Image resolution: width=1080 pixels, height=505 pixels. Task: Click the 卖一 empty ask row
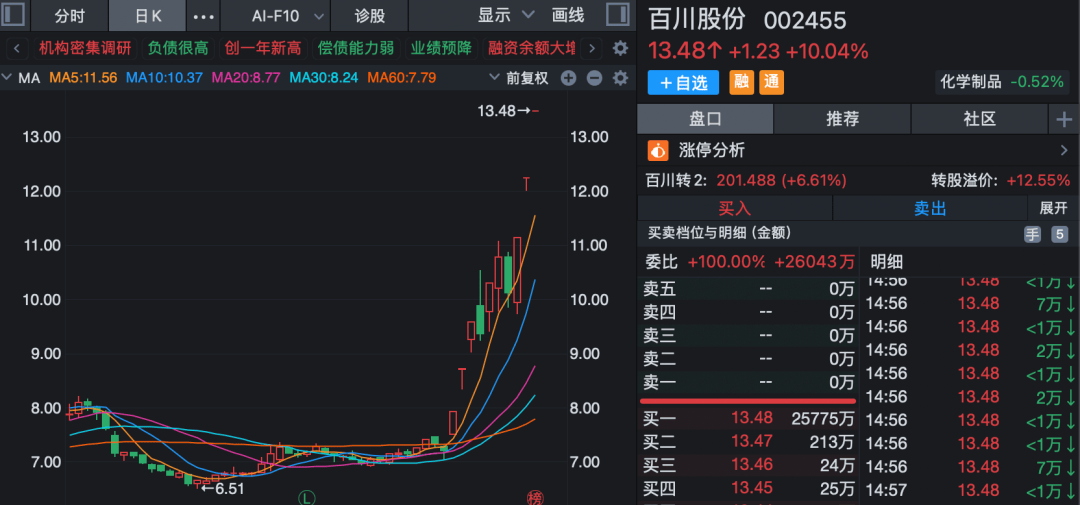[x=749, y=382]
